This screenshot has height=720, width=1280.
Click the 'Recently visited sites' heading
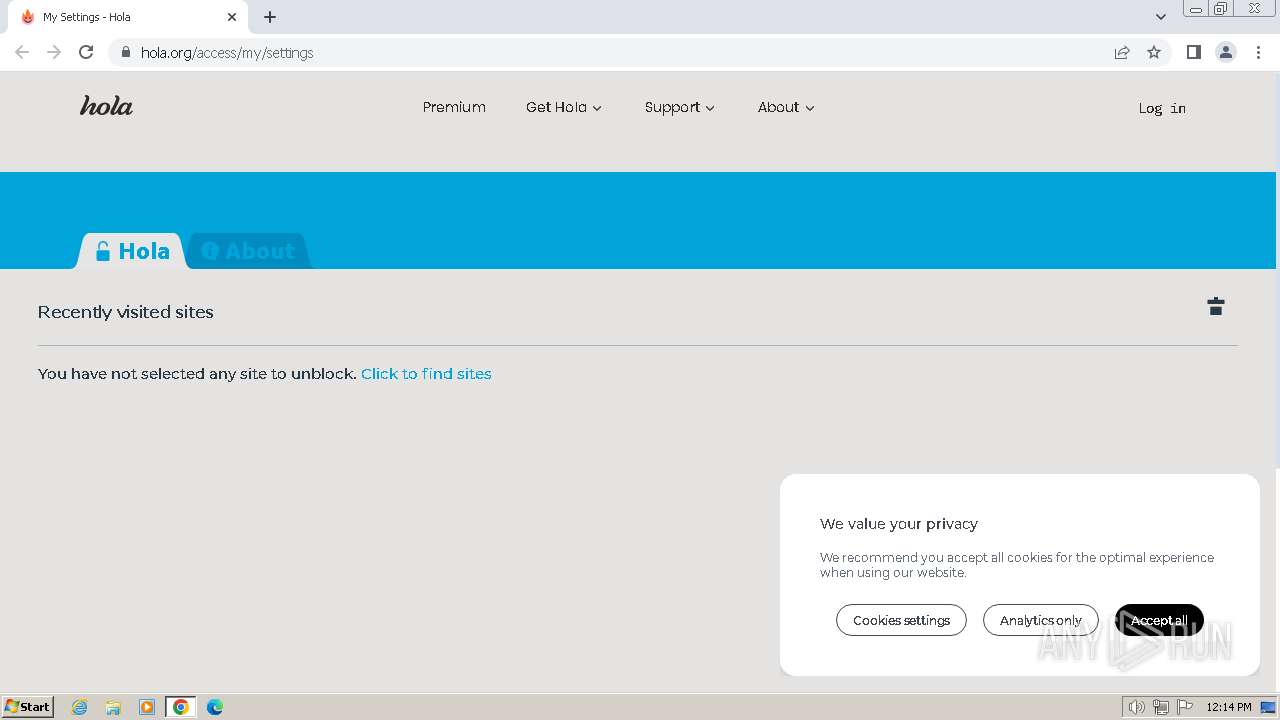pos(126,312)
